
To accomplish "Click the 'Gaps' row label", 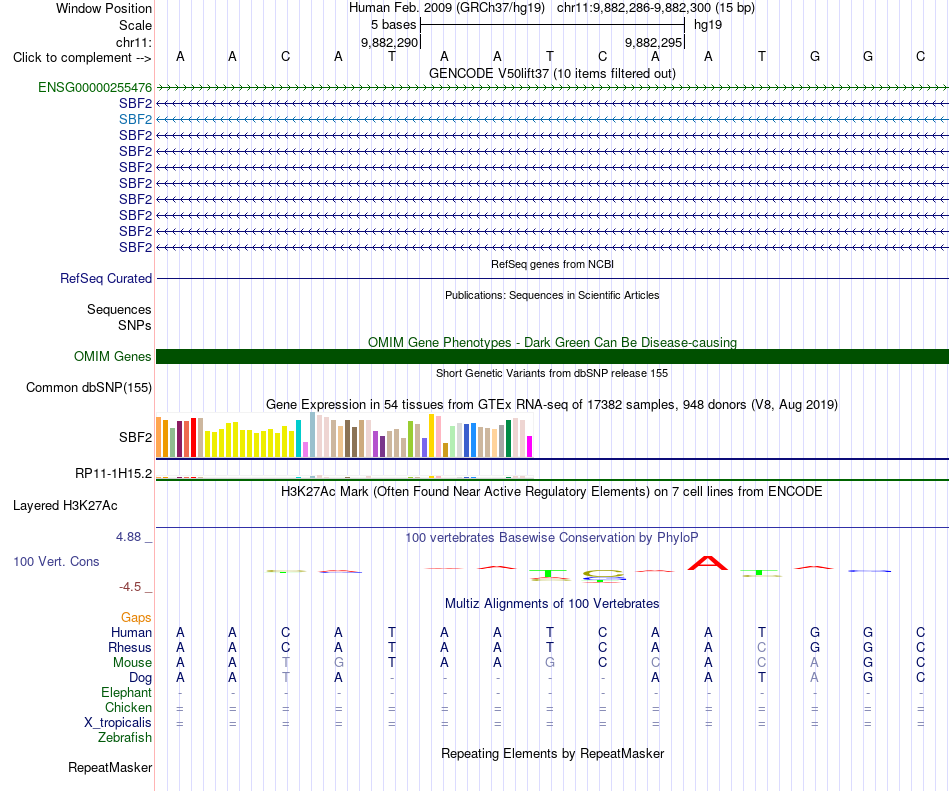I will pyautogui.click(x=136, y=617).
